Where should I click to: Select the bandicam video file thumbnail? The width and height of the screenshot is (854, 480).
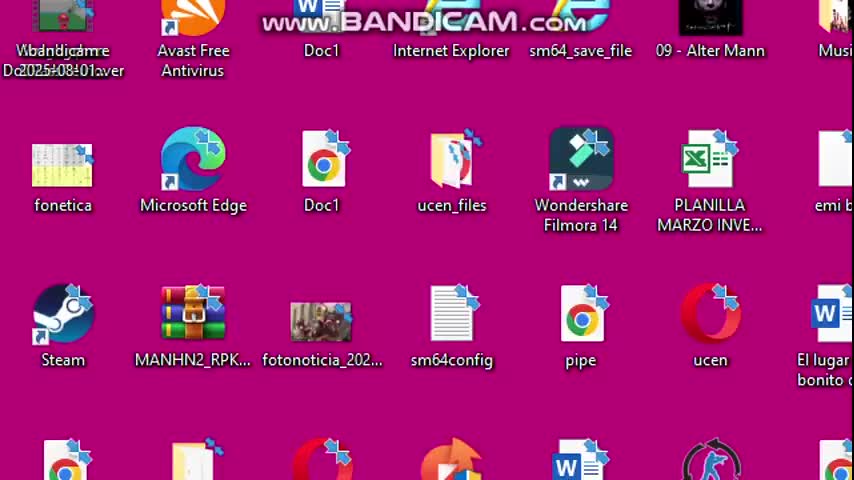[x=63, y=16]
